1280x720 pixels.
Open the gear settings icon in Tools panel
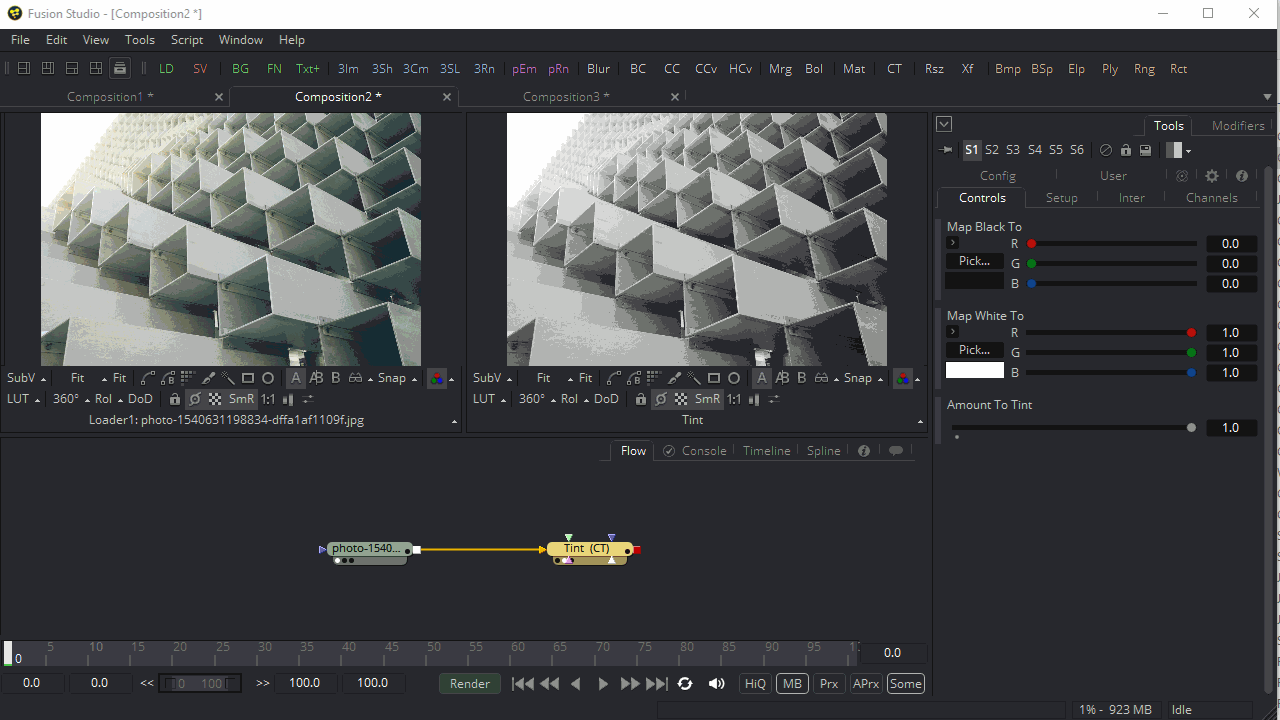click(x=1212, y=175)
